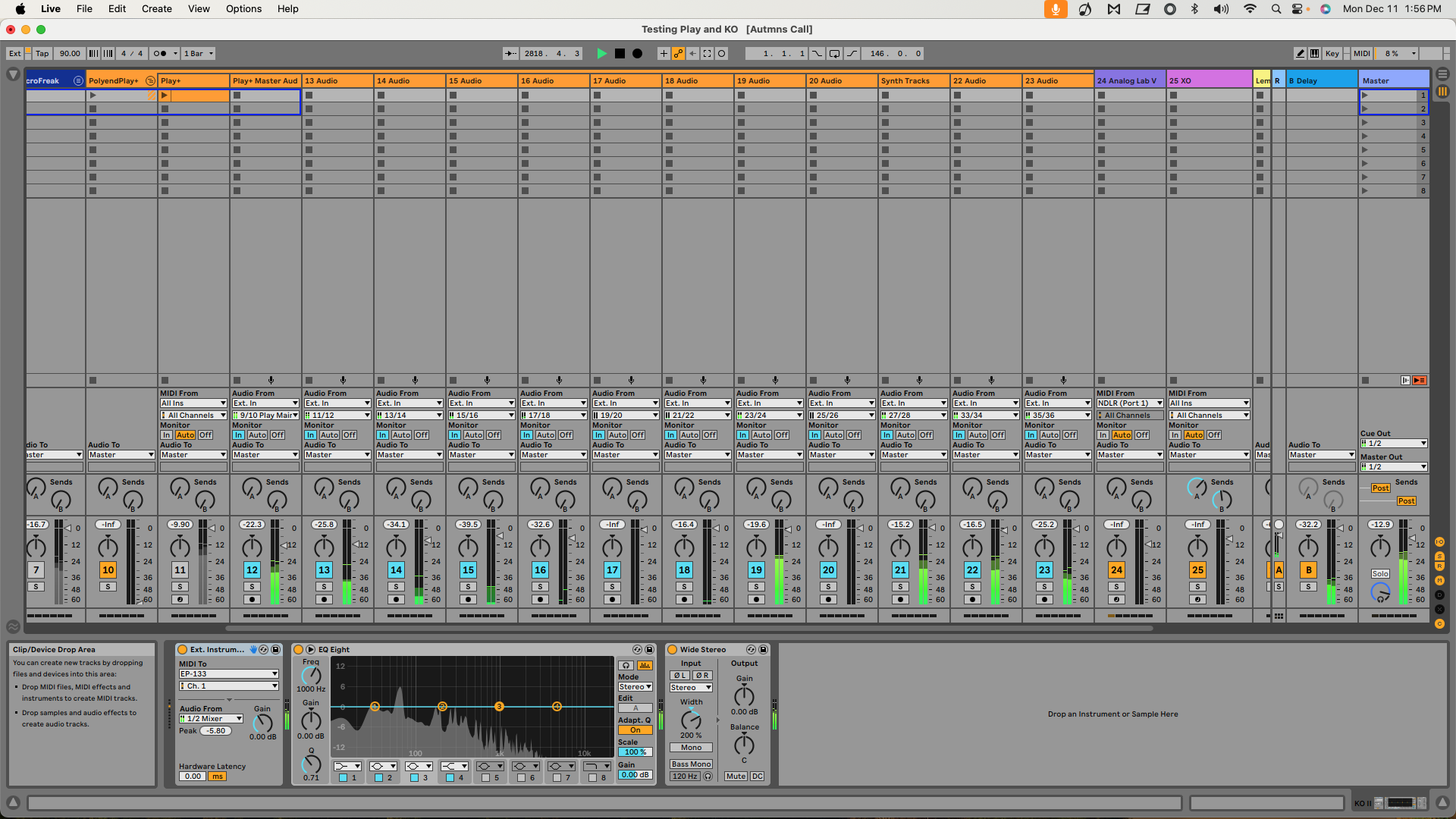Enable Draw Mode pencil icon

point(1300,54)
